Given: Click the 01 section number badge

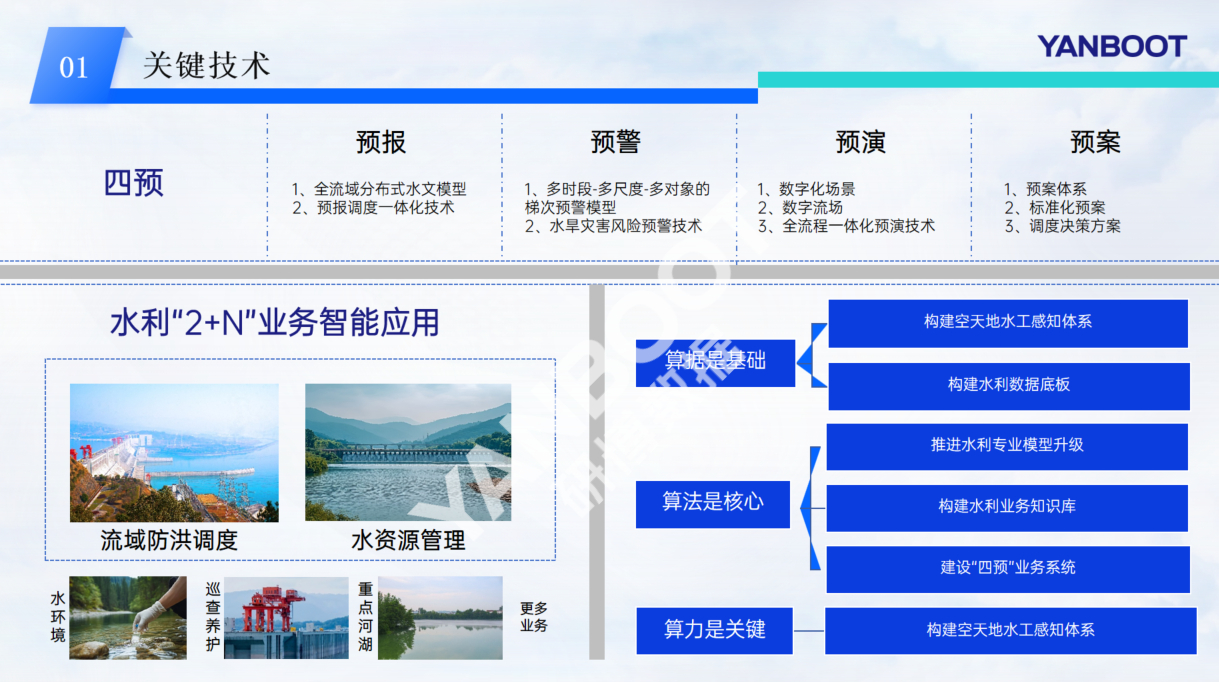Looking at the screenshot, I should (x=75, y=67).
